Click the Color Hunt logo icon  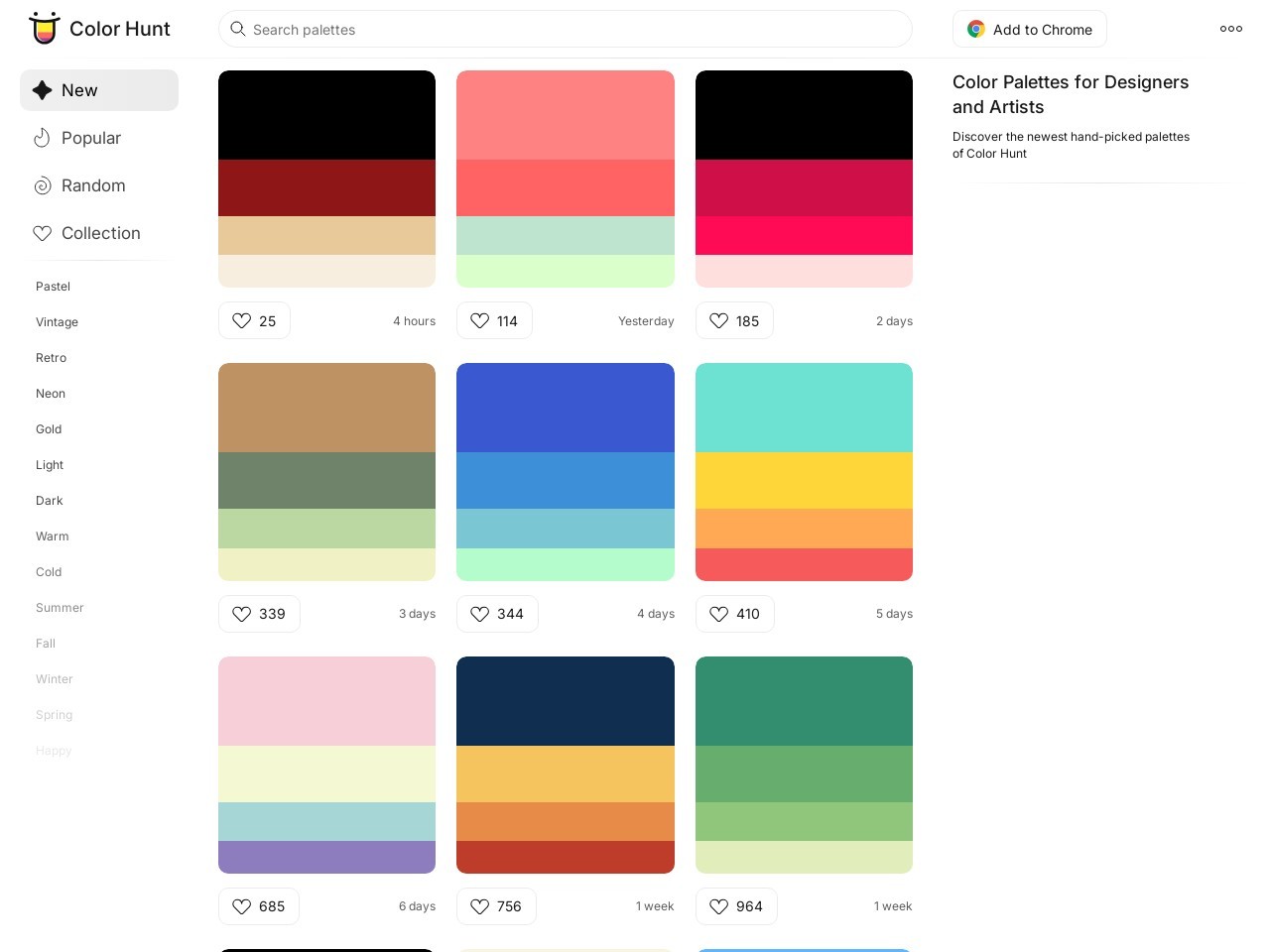coord(44,29)
